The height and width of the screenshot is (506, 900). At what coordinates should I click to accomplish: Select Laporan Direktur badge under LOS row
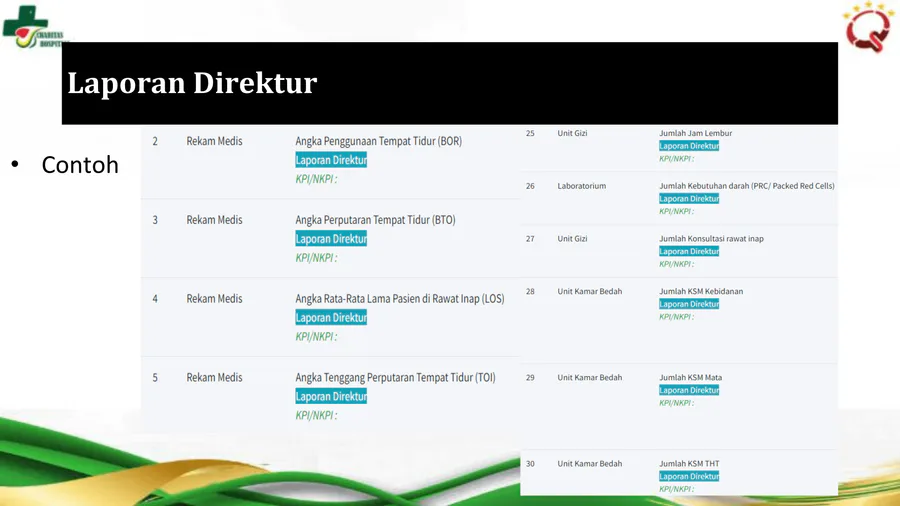[331, 318]
